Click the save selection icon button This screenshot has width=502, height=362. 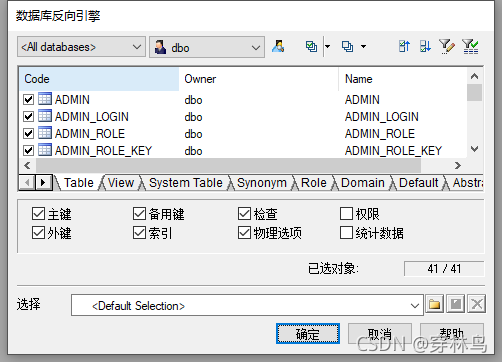[x=456, y=304]
